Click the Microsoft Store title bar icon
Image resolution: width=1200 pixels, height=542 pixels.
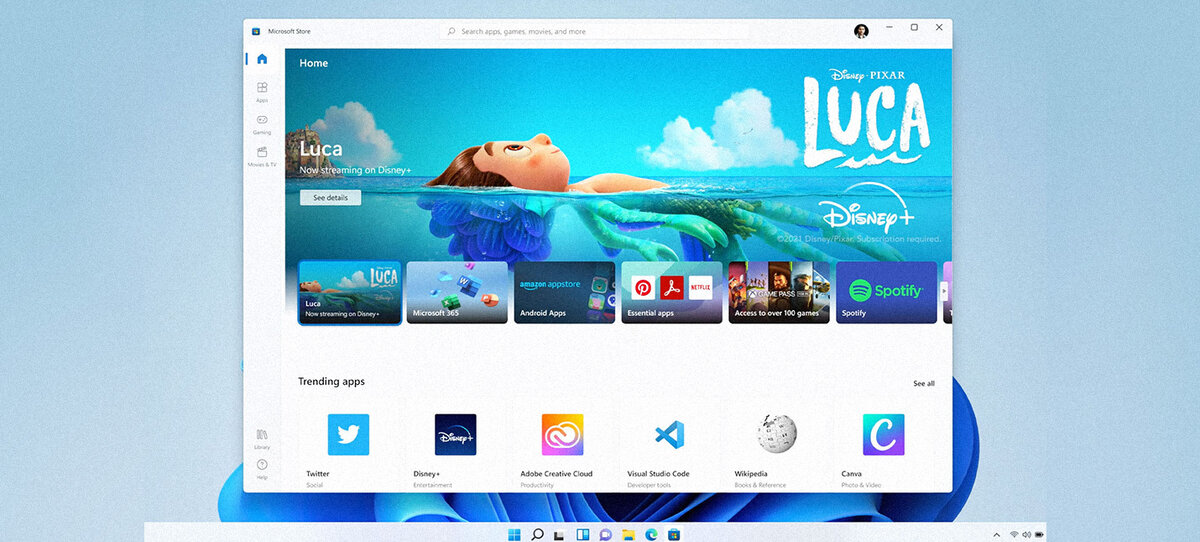tap(256, 31)
